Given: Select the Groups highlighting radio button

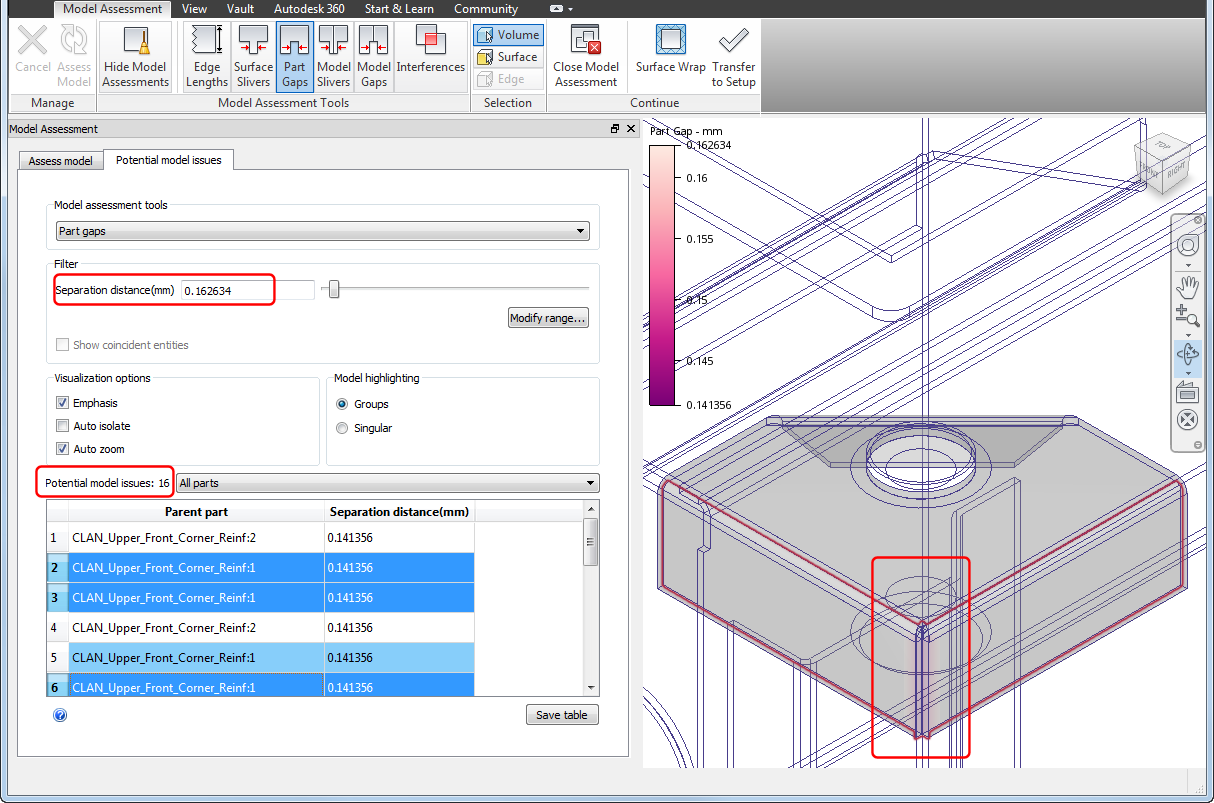Looking at the screenshot, I should 343,404.
